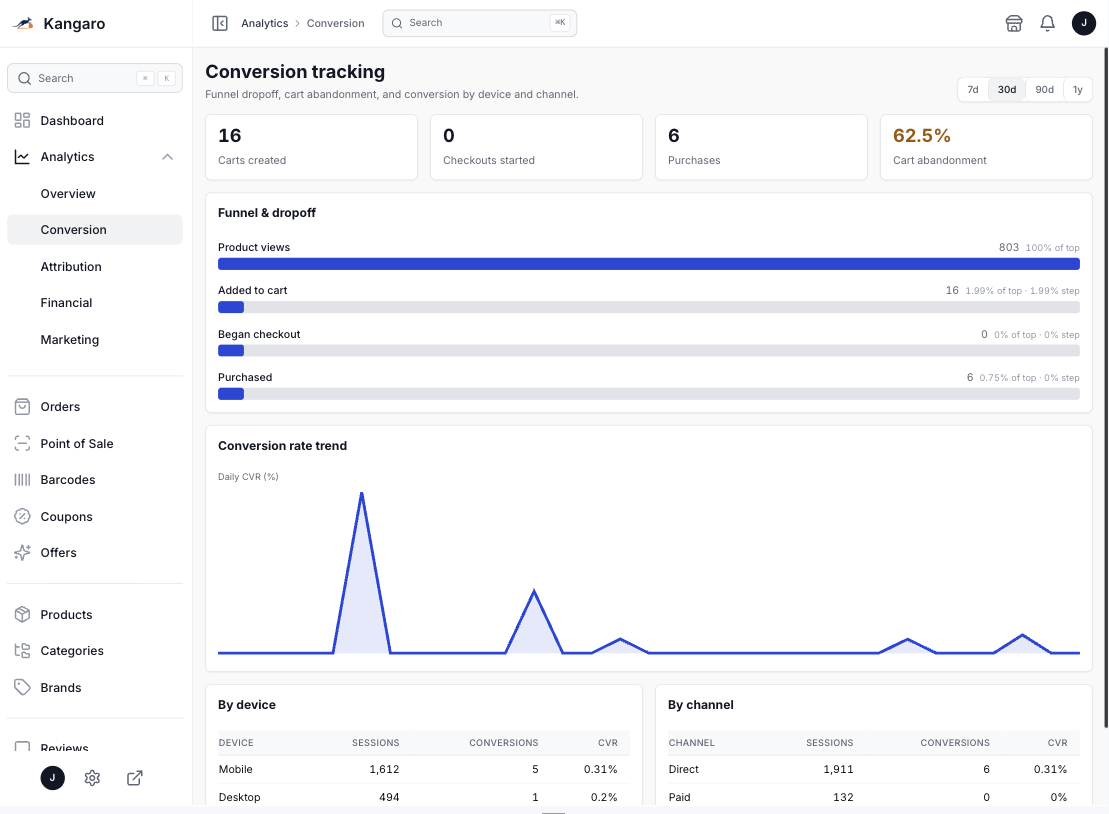Image resolution: width=1109 pixels, height=814 pixels.
Task: Open the Offers page
Action: coord(95,552)
